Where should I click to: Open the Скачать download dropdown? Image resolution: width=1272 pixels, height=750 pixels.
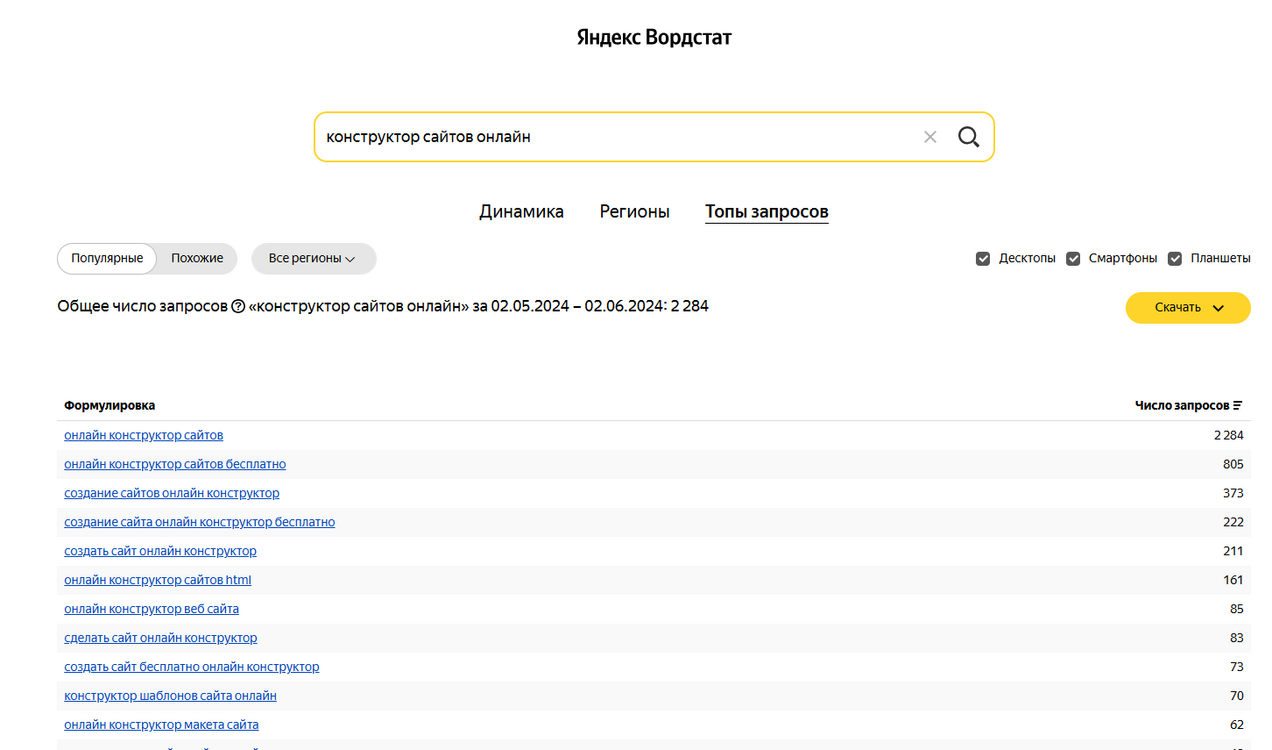(1188, 308)
